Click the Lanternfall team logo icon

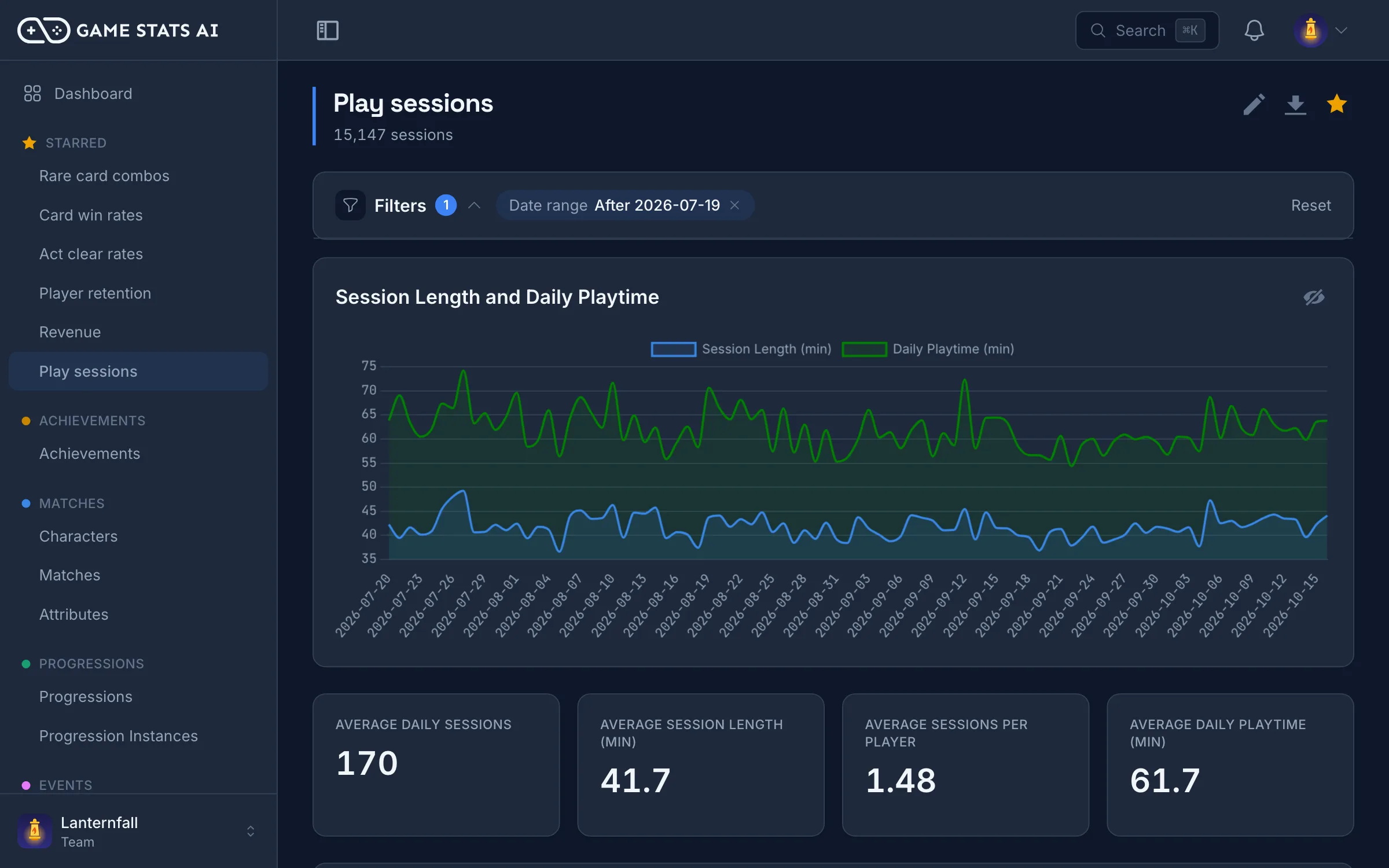click(35, 831)
